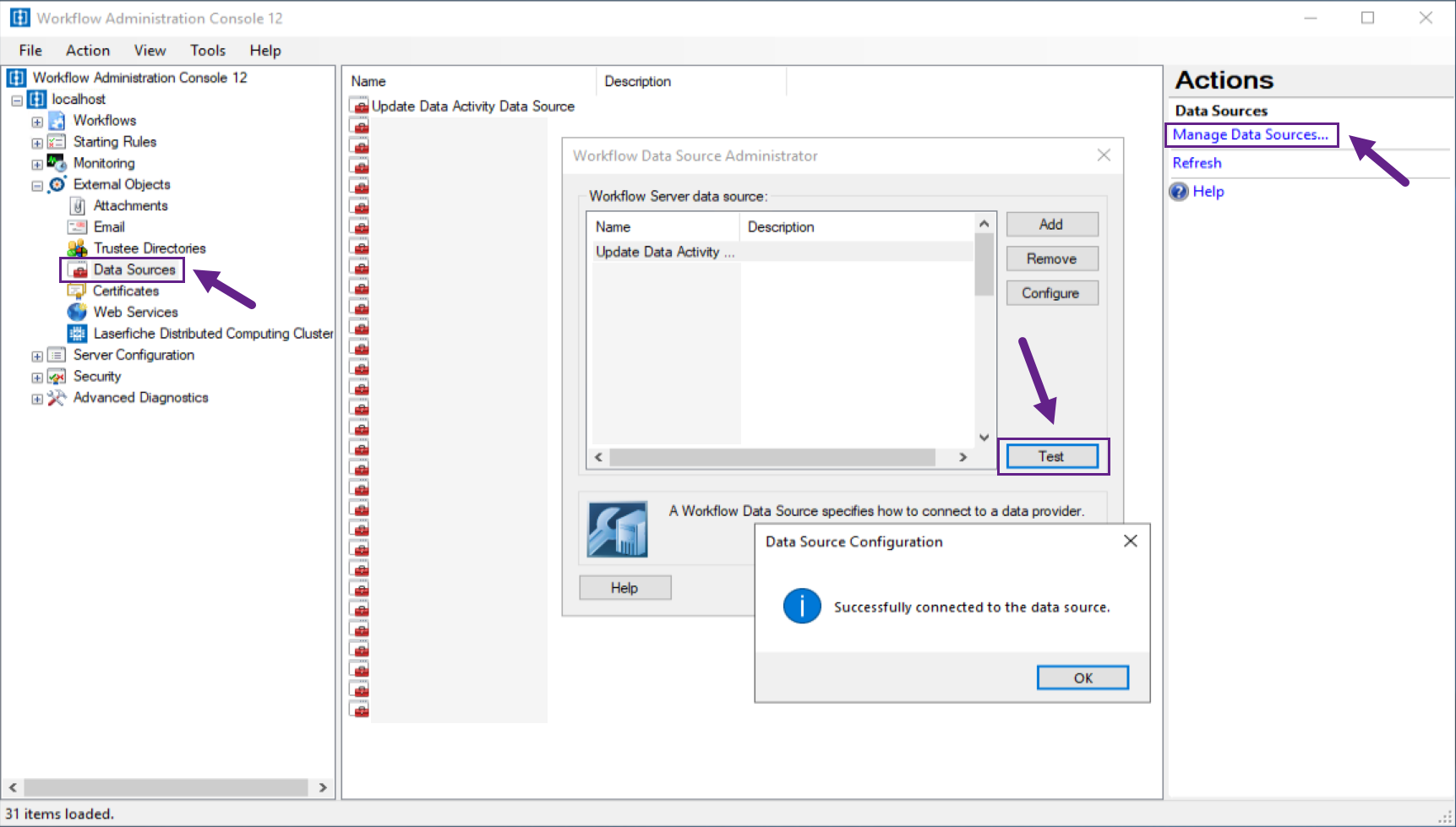Image resolution: width=1456 pixels, height=827 pixels.
Task: Click the Configure data source button
Action: 1052,293
